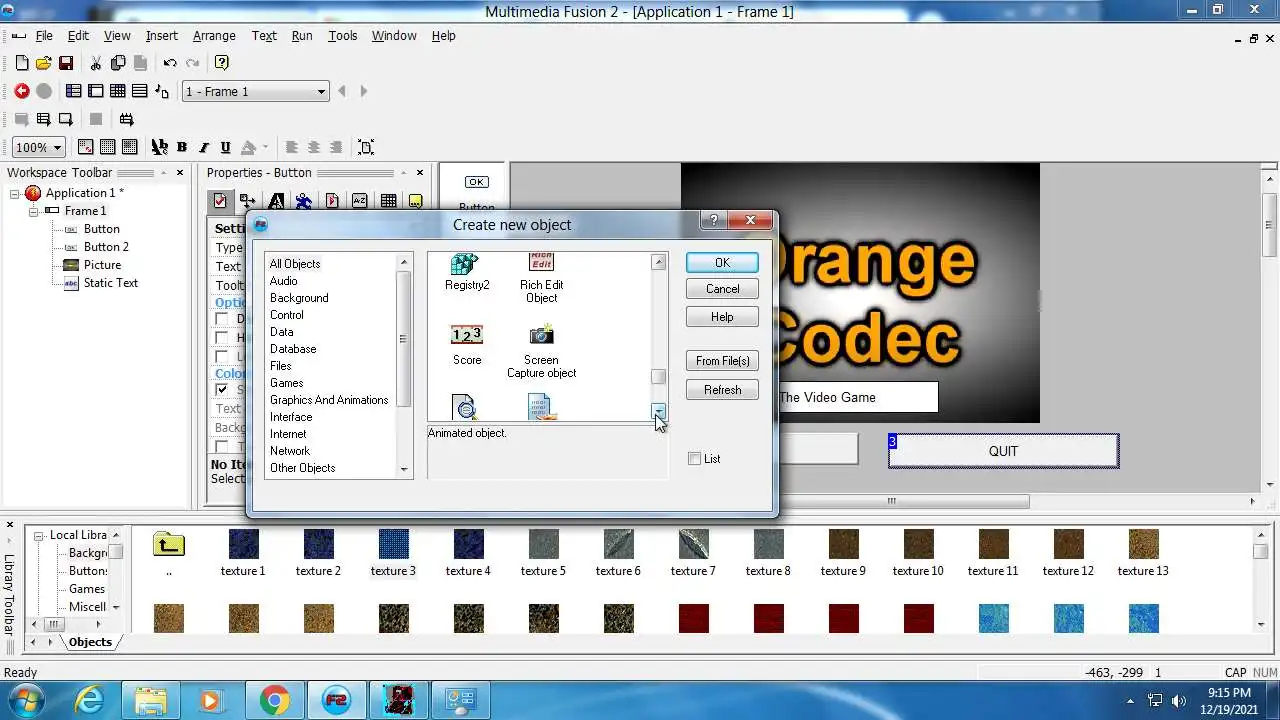Click the Windows Start button

24,700
